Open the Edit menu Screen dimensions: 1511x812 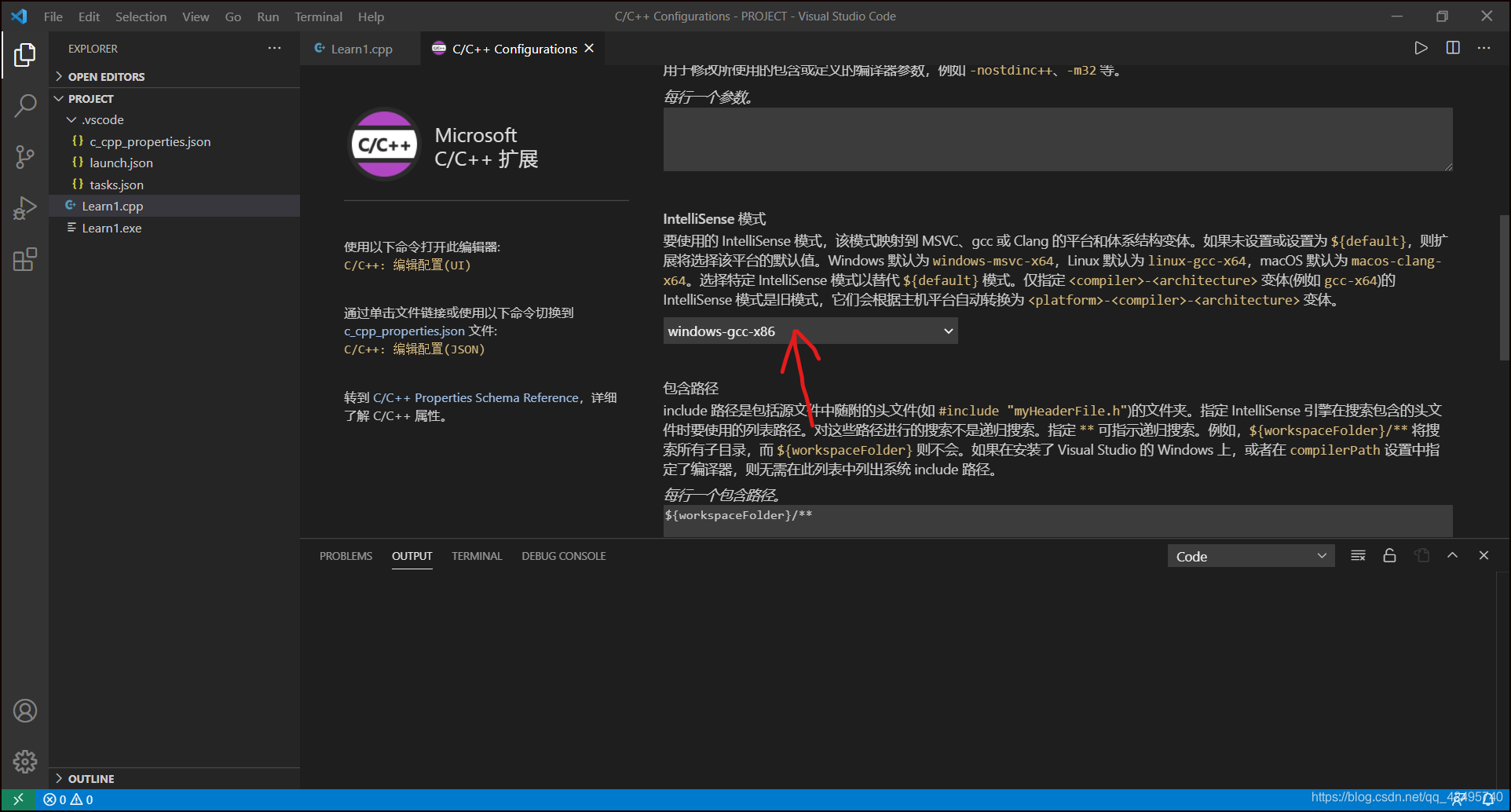89,16
